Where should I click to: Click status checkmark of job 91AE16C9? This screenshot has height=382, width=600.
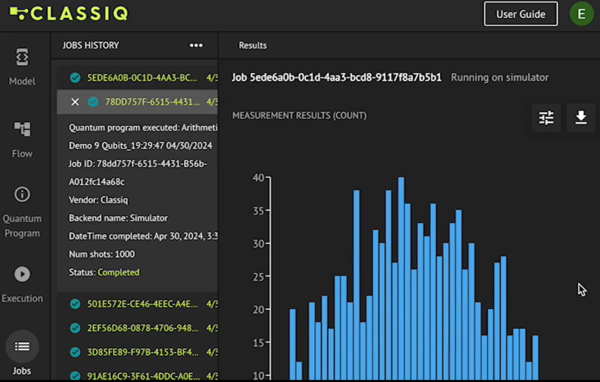pyautogui.click(x=75, y=376)
